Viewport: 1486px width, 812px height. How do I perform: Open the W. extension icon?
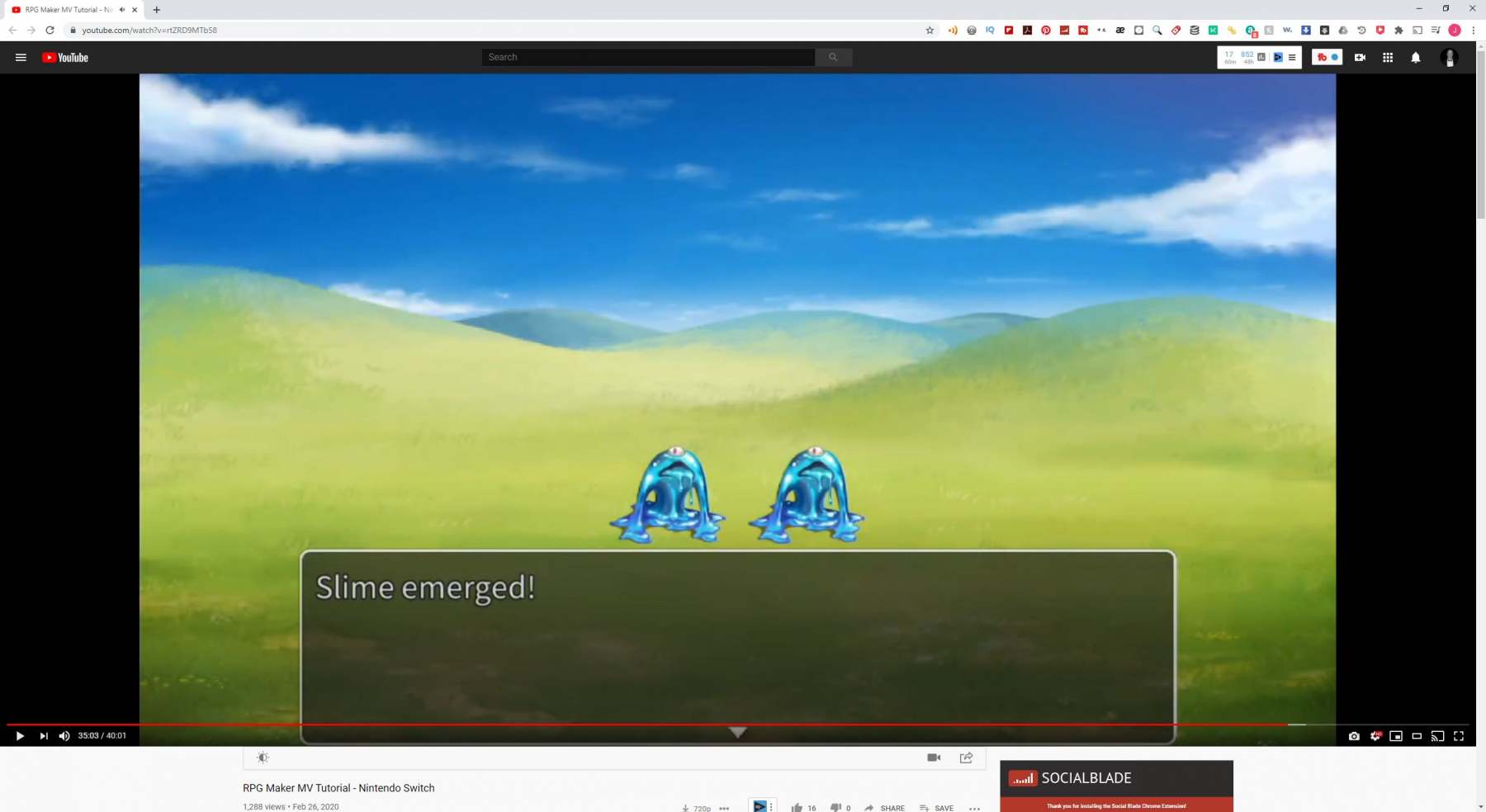[x=1287, y=30]
